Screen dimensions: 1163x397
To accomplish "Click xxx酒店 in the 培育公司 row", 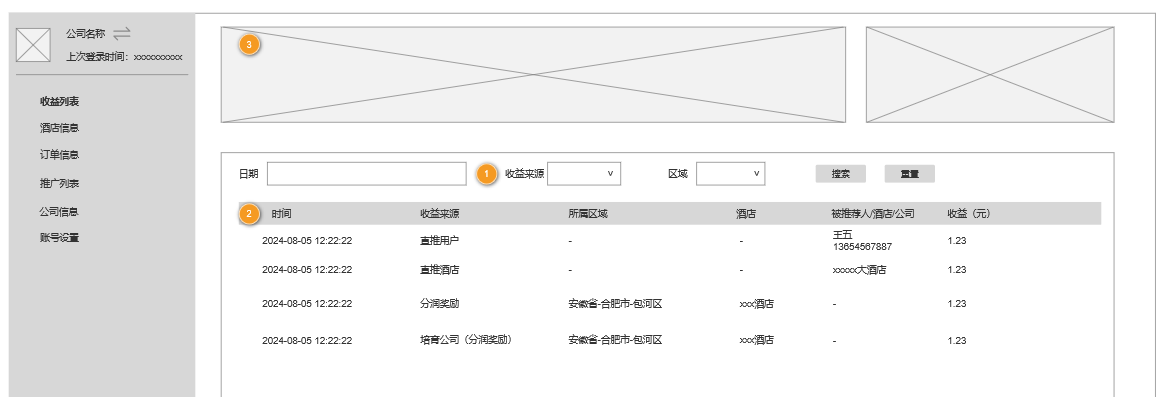I will coord(757,341).
